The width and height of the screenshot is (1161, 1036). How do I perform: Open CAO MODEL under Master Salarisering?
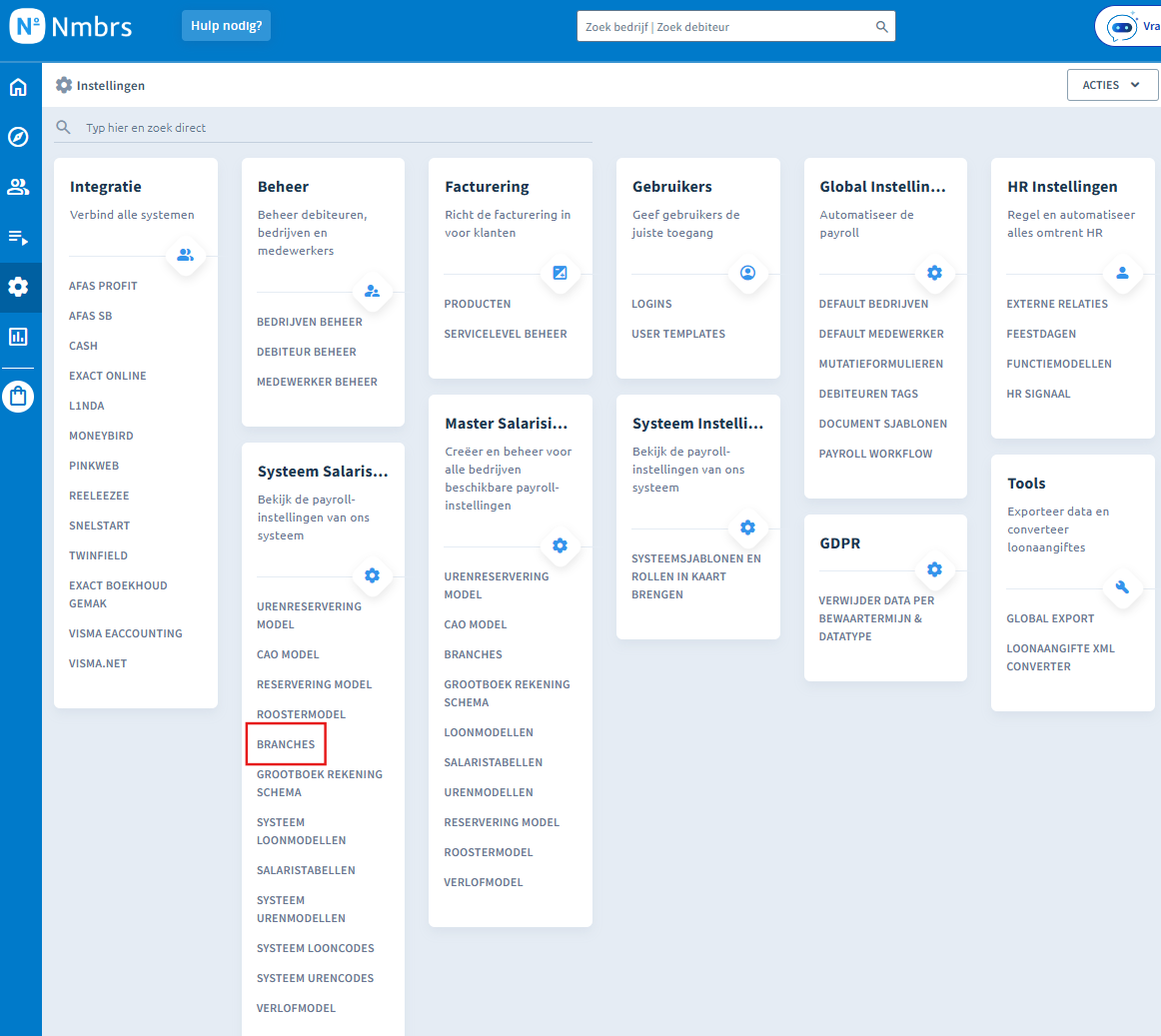pos(476,625)
